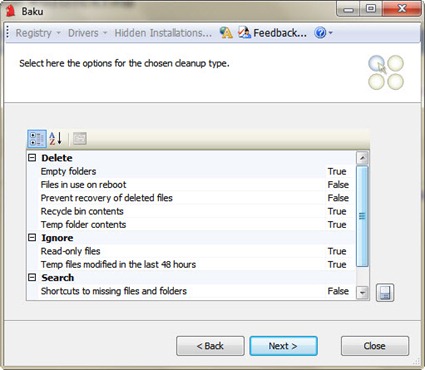The image size is (425, 370).
Task: Click the Feedback button
Action: click(x=272, y=33)
